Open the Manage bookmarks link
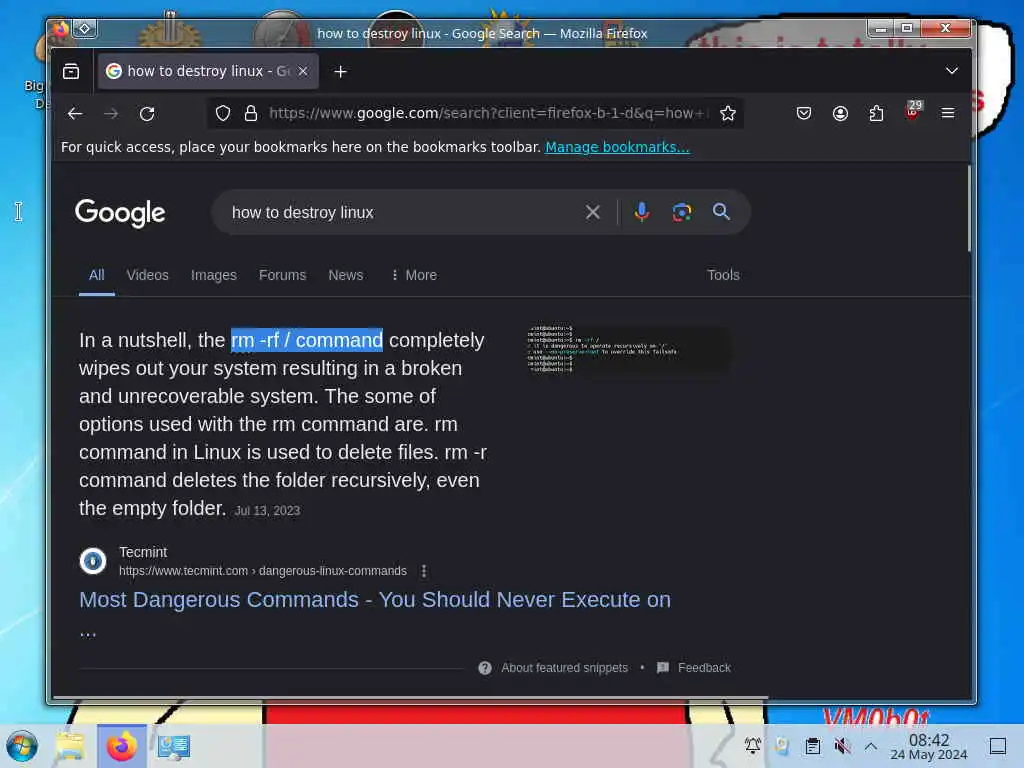The image size is (1024, 768). point(617,147)
